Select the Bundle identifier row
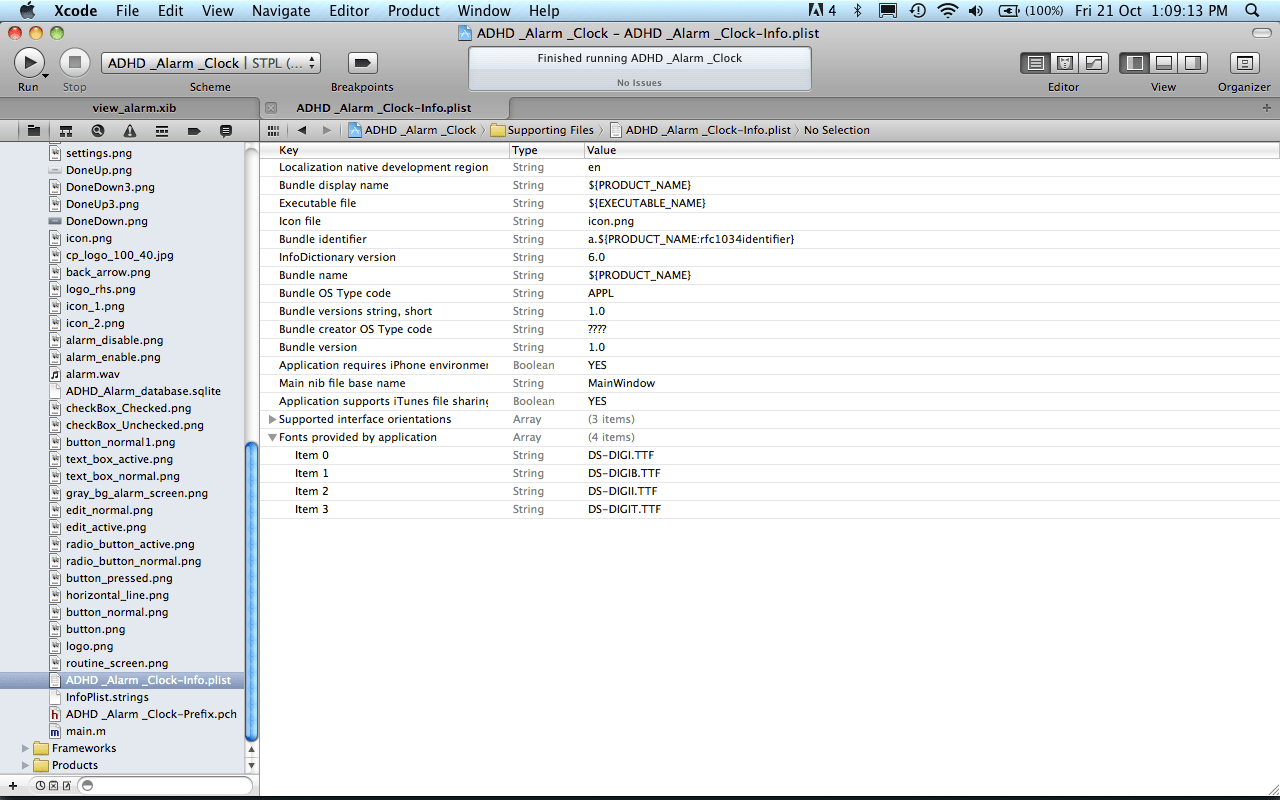This screenshot has height=800, width=1280. 770,239
